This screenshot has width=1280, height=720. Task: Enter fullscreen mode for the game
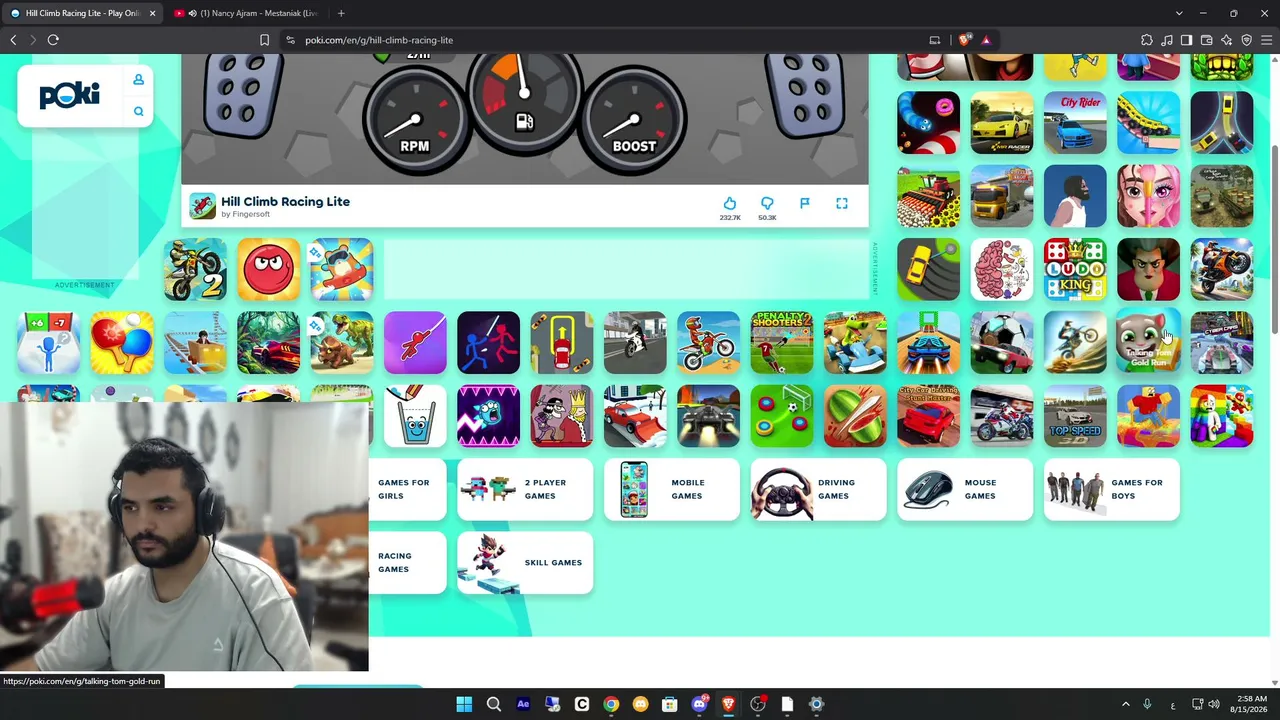pos(842,204)
